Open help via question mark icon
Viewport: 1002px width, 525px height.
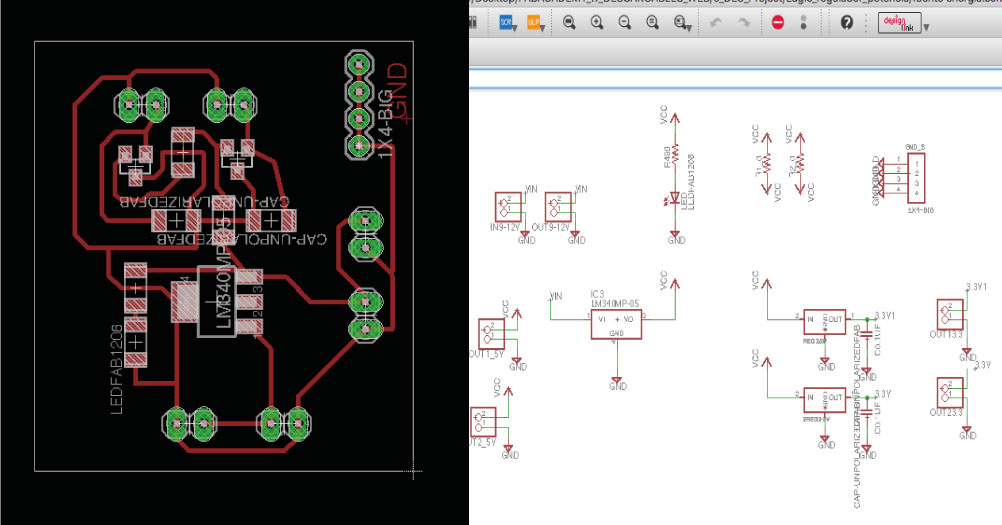click(847, 23)
